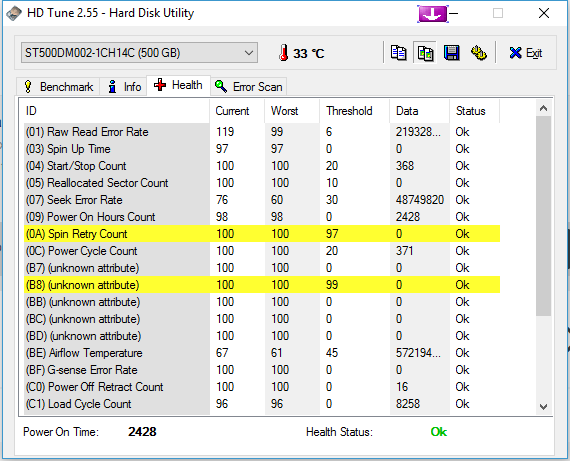Click the Exit button
Screen dimensions: 570x461
point(526,53)
